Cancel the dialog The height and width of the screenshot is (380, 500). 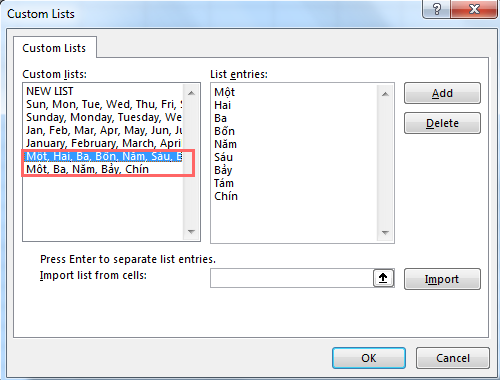(x=453, y=358)
